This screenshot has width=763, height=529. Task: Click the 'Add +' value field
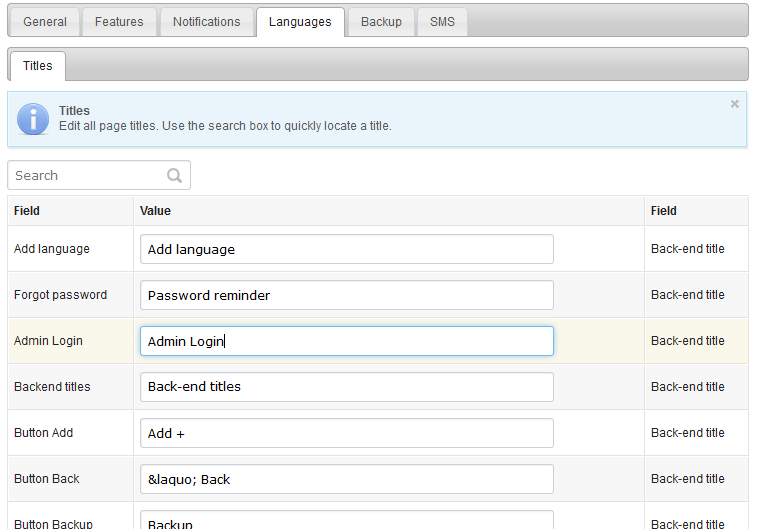[347, 433]
